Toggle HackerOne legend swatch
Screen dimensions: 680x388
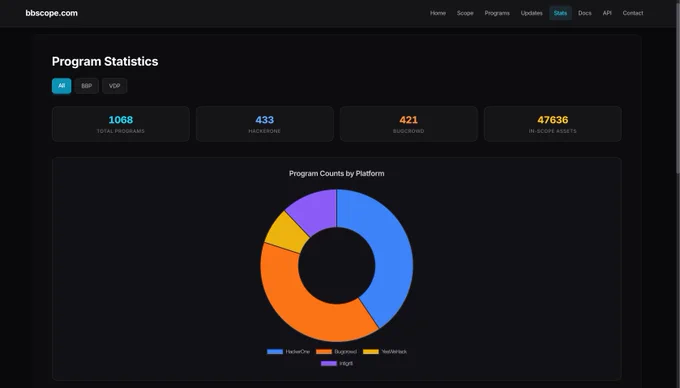pyautogui.click(x=275, y=352)
